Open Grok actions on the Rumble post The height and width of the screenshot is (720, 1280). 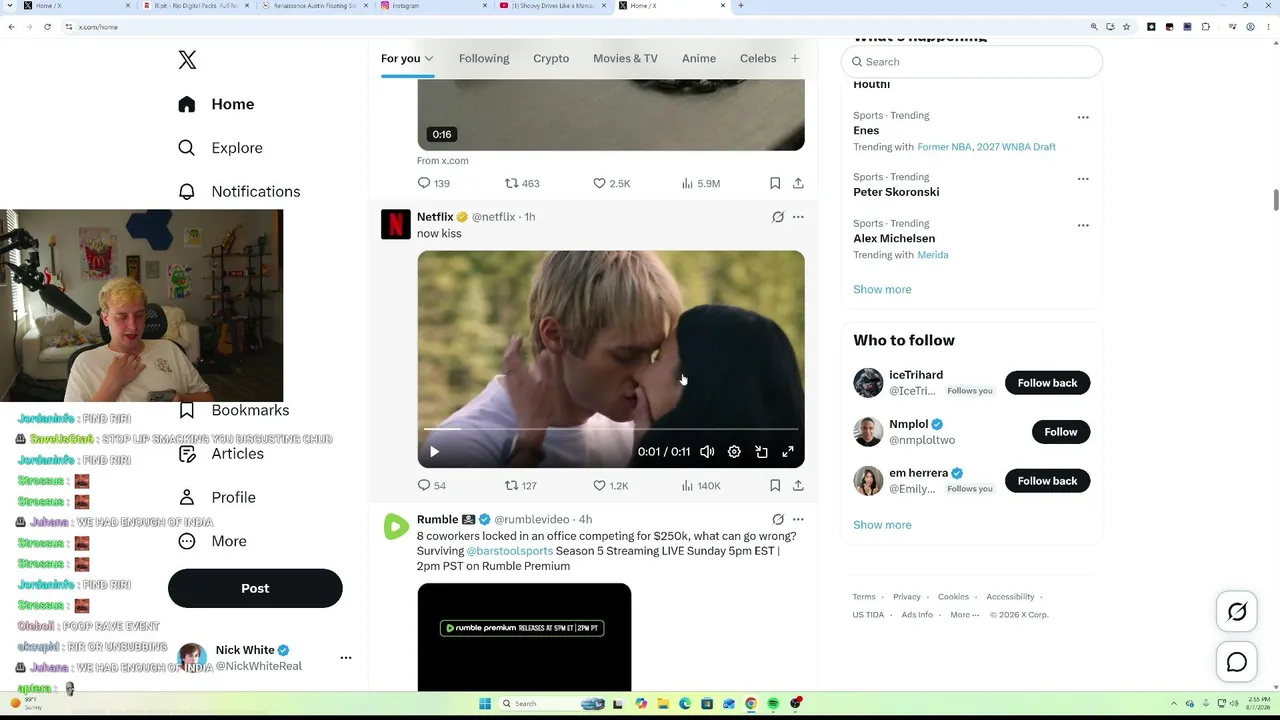[x=778, y=520]
